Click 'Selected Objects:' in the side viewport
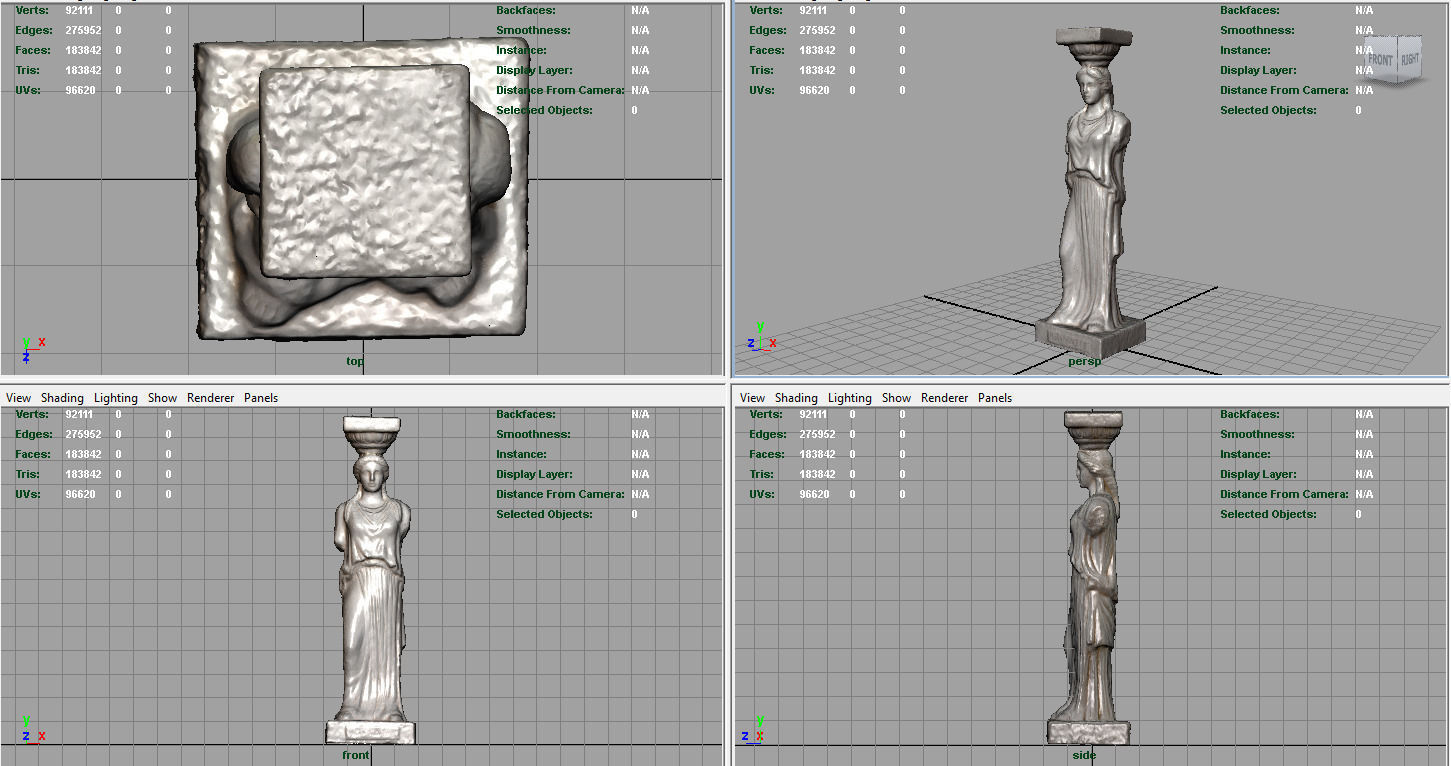 click(1268, 514)
